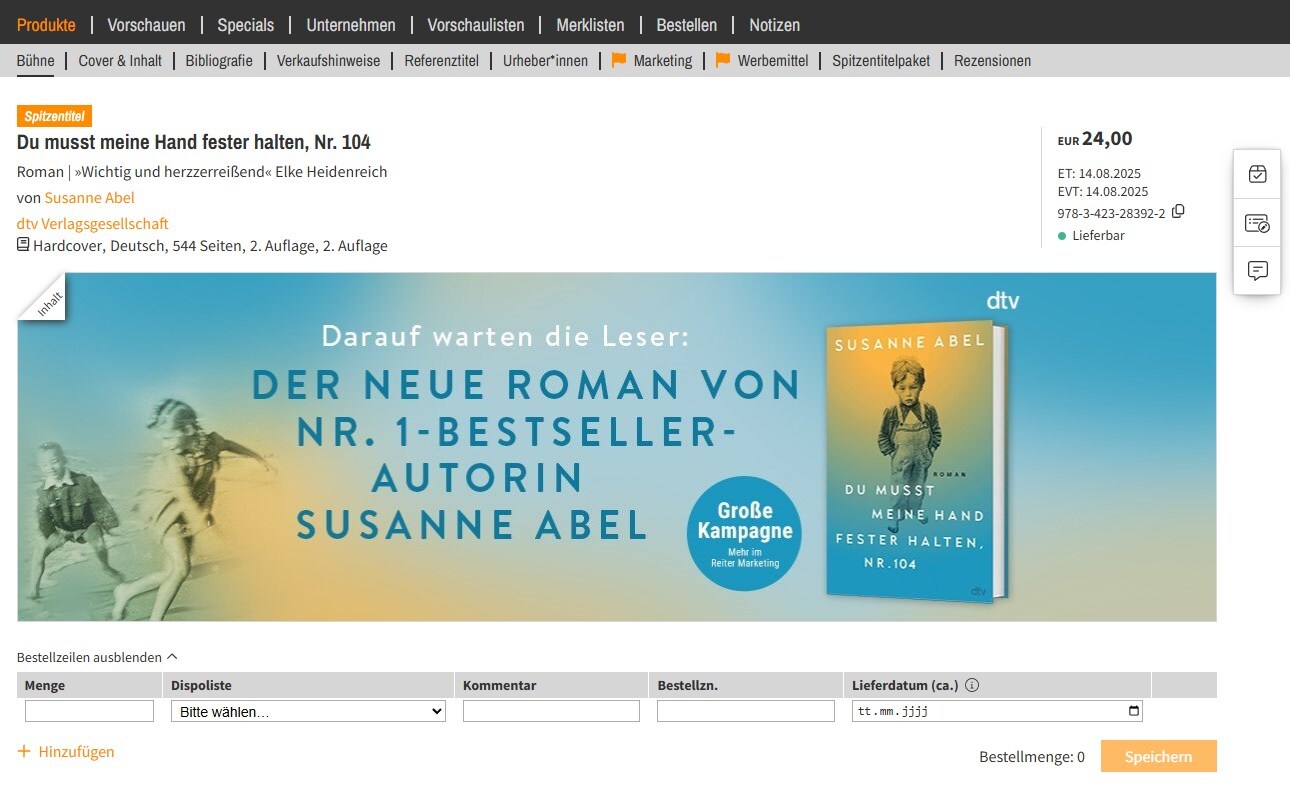1290x787 pixels.
Task: Open the Bestellen menu item
Action: 687,25
